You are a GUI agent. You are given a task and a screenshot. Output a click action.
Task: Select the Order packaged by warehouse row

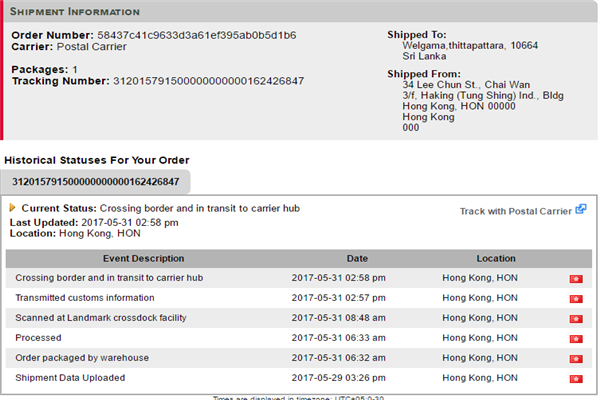[x=82, y=357]
